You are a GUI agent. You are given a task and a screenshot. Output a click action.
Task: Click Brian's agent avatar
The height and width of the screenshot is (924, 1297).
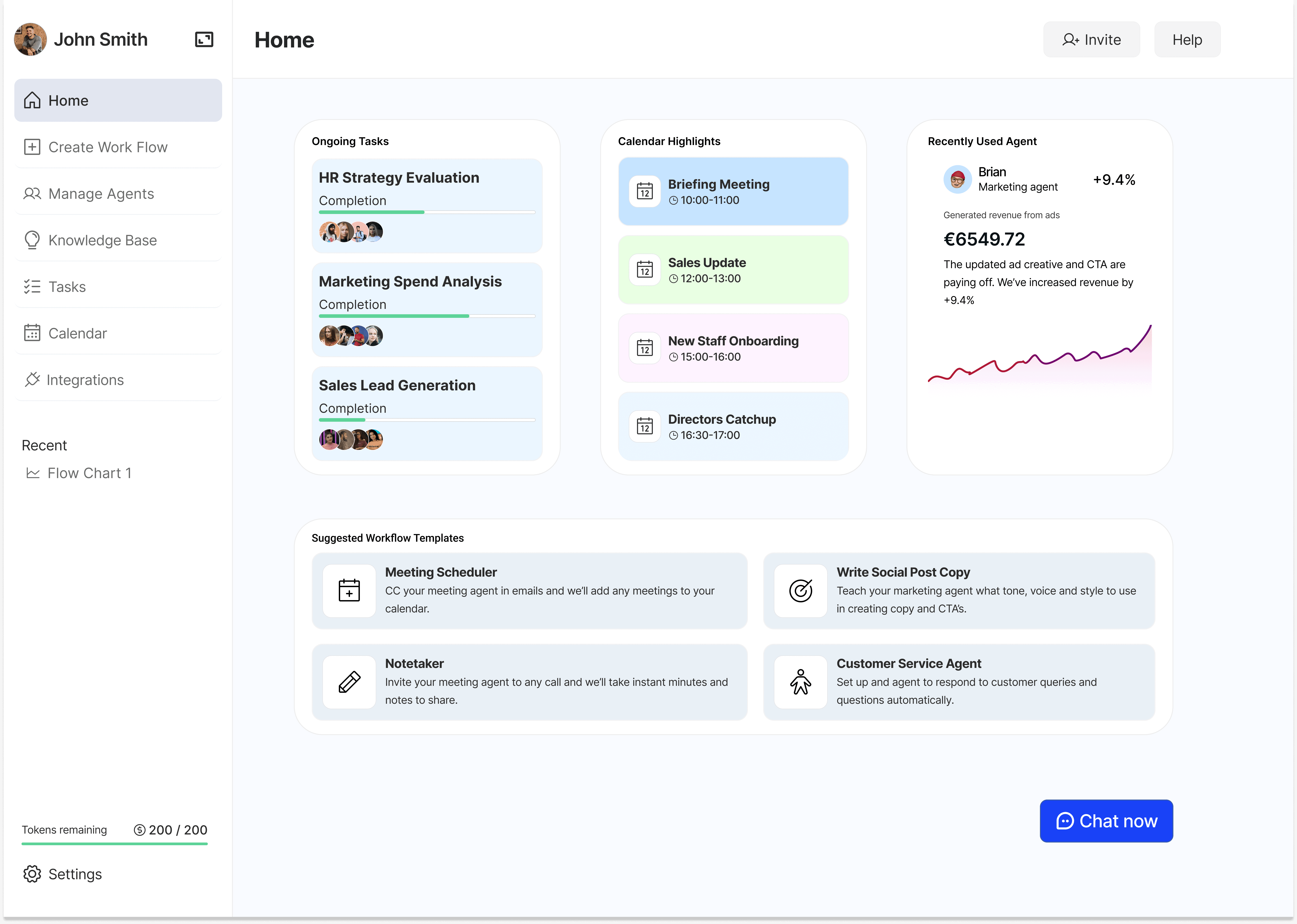tap(958, 179)
